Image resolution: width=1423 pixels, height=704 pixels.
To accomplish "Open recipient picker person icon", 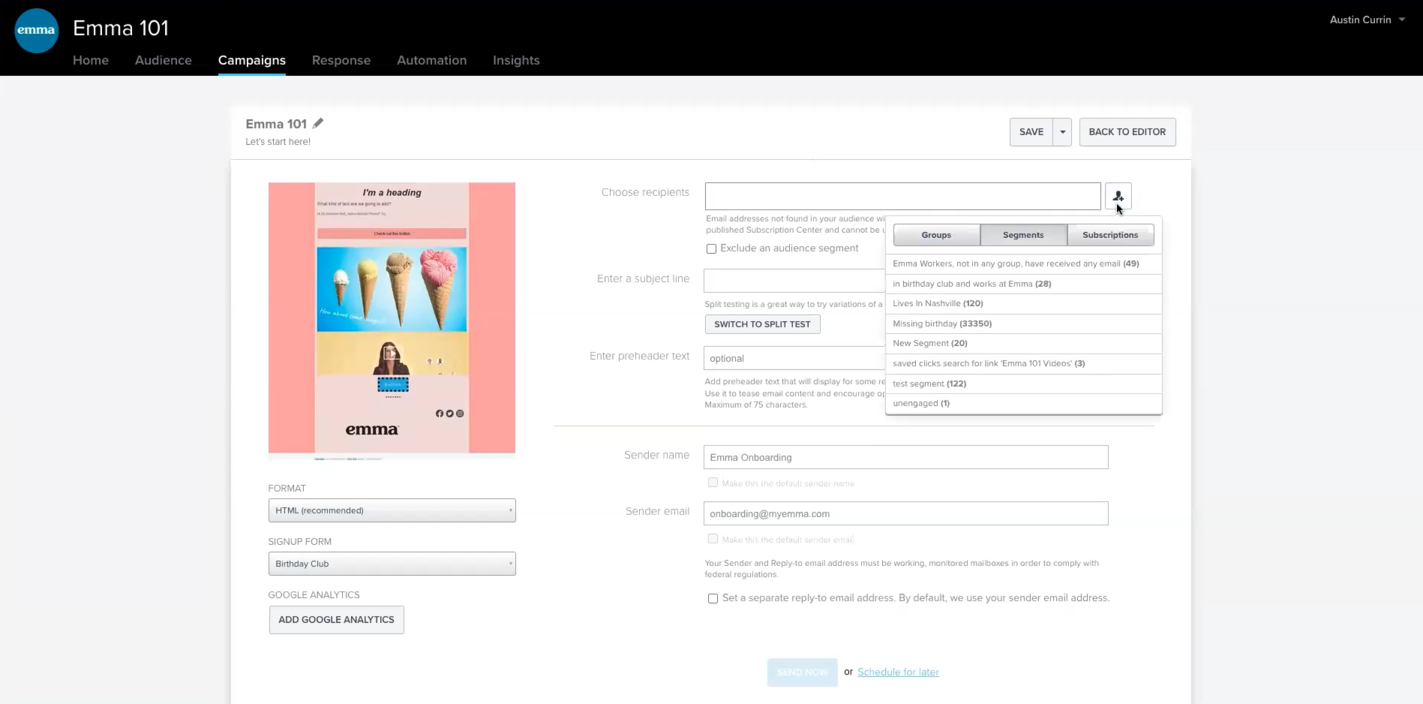I will tap(1118, 196).
